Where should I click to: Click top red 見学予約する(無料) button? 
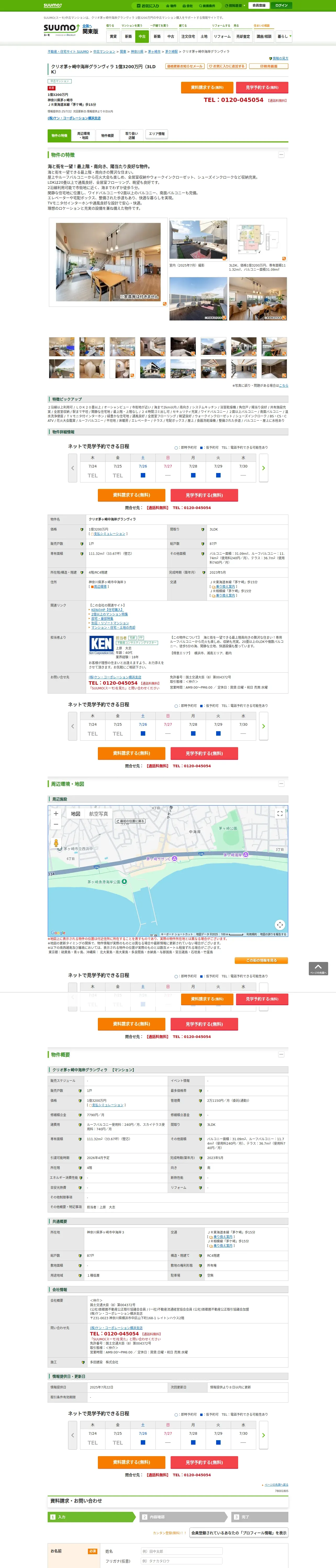[x=262, y=87]
